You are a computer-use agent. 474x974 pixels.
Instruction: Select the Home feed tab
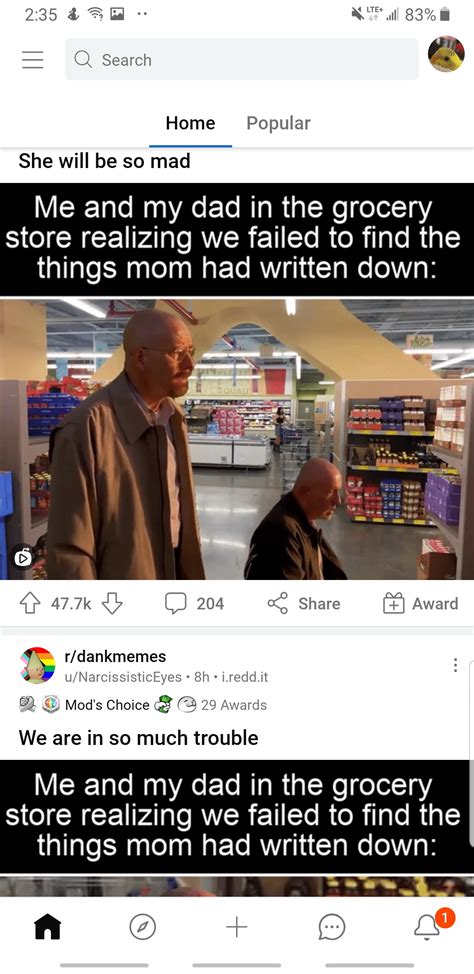(x=191, y=123)
